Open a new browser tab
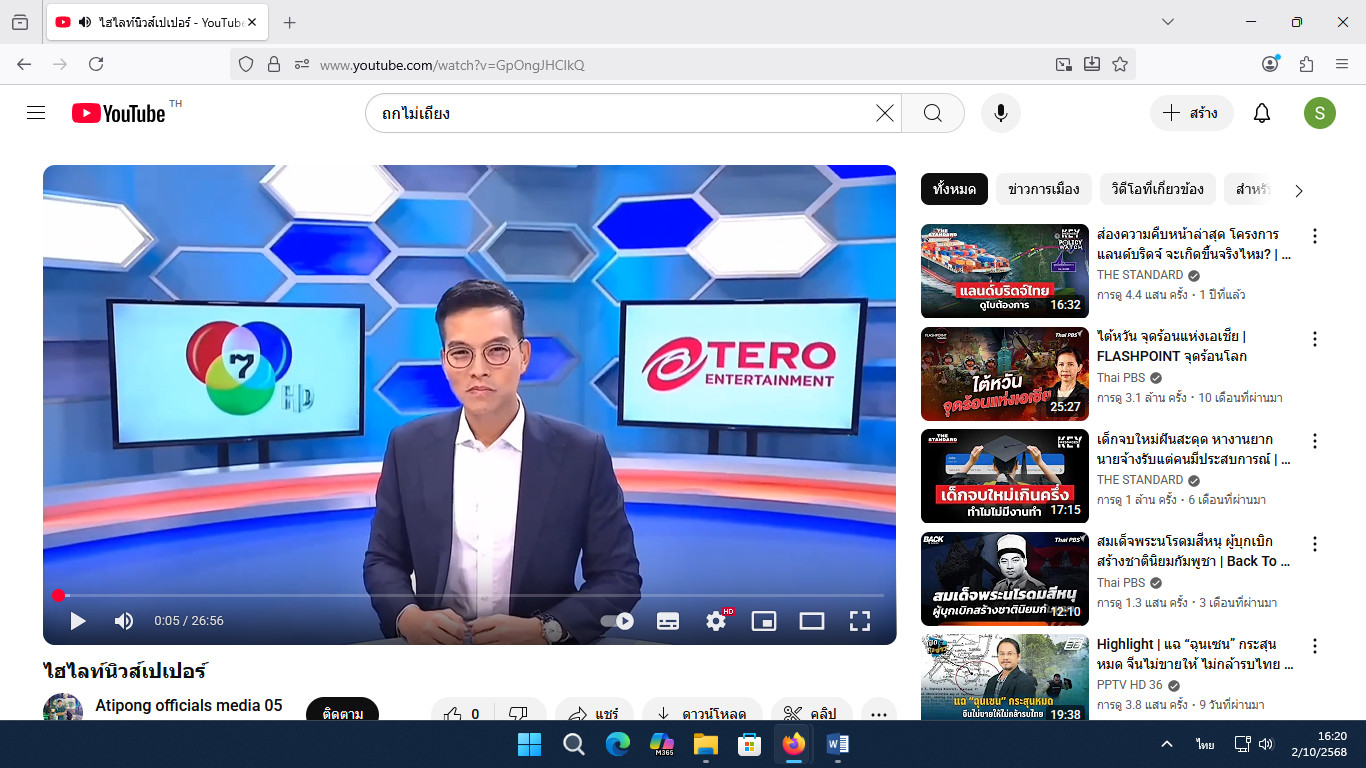Viewport: 1366px width, 768px height. point(290,22)
